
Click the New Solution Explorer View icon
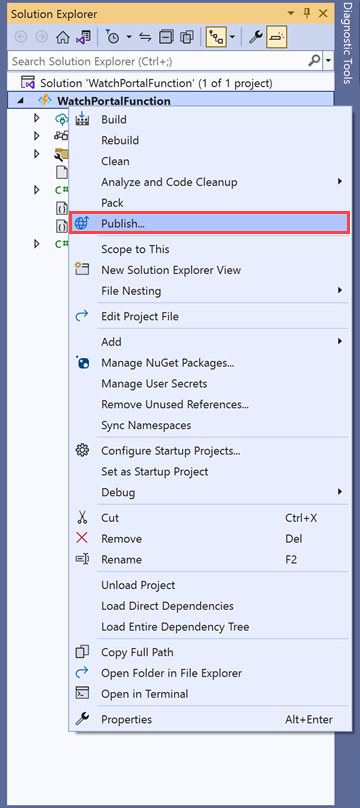[x=82, y=269]
